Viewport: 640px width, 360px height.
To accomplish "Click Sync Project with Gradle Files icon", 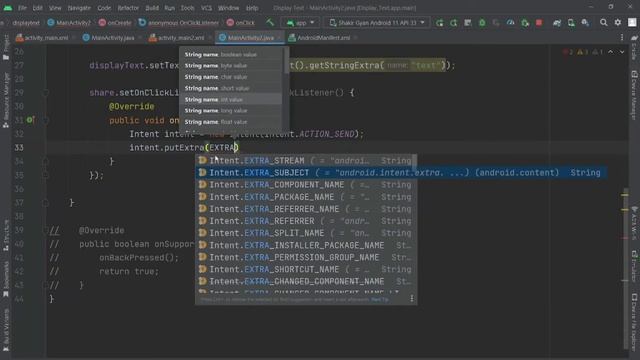I will (x=557, y=23).
